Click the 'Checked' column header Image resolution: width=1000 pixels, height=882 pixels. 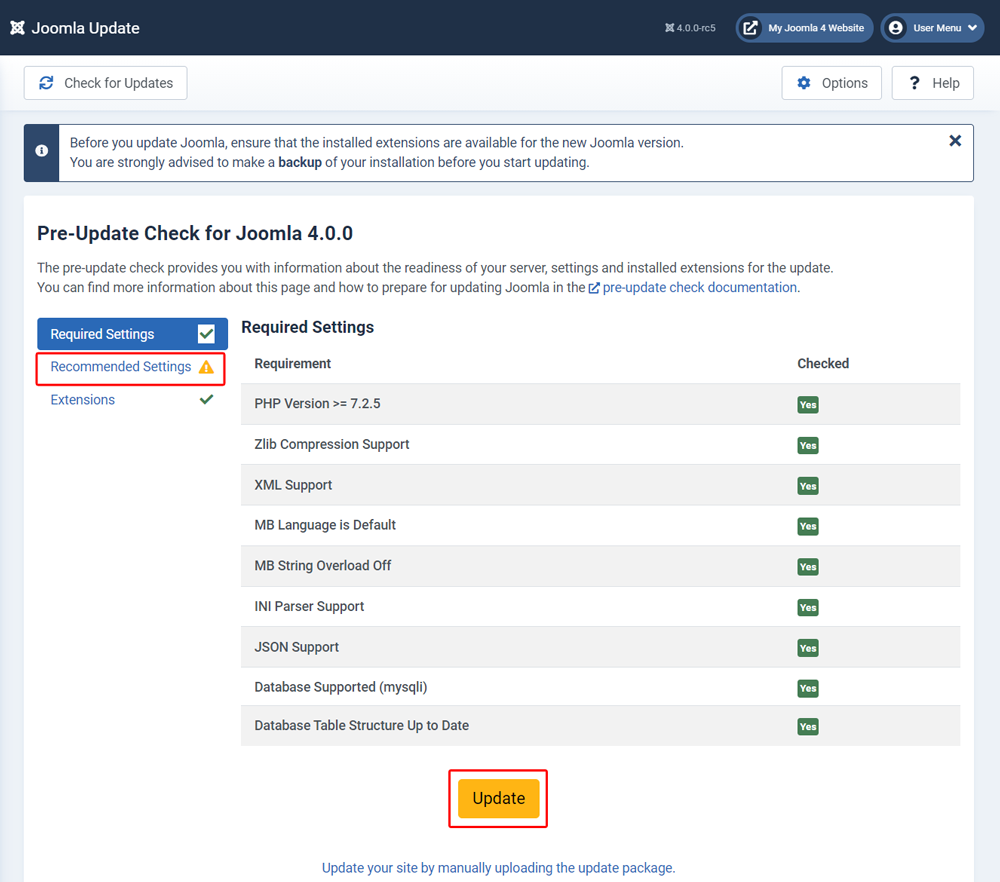[x=823, y=364]
